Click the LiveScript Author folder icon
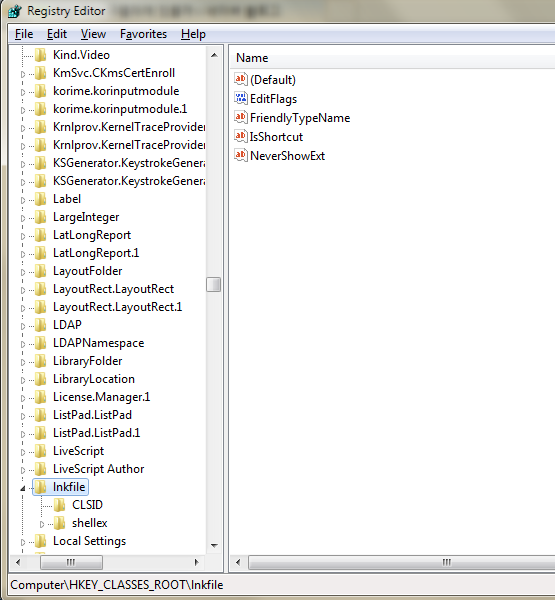Image resolution: width=555 pixels, height=600 pixels. pyautogui.click(x=41, y=469)
